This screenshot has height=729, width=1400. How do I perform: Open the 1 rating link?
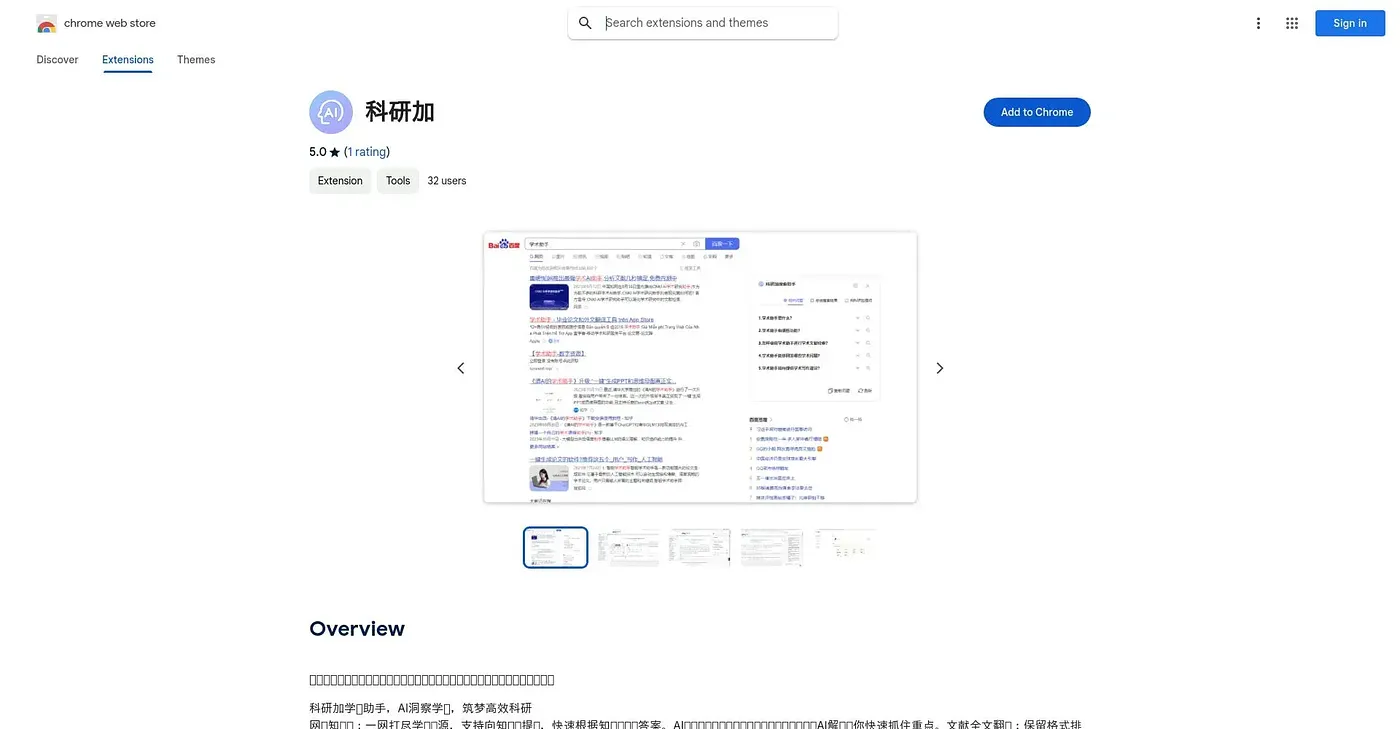coord(367,152)
